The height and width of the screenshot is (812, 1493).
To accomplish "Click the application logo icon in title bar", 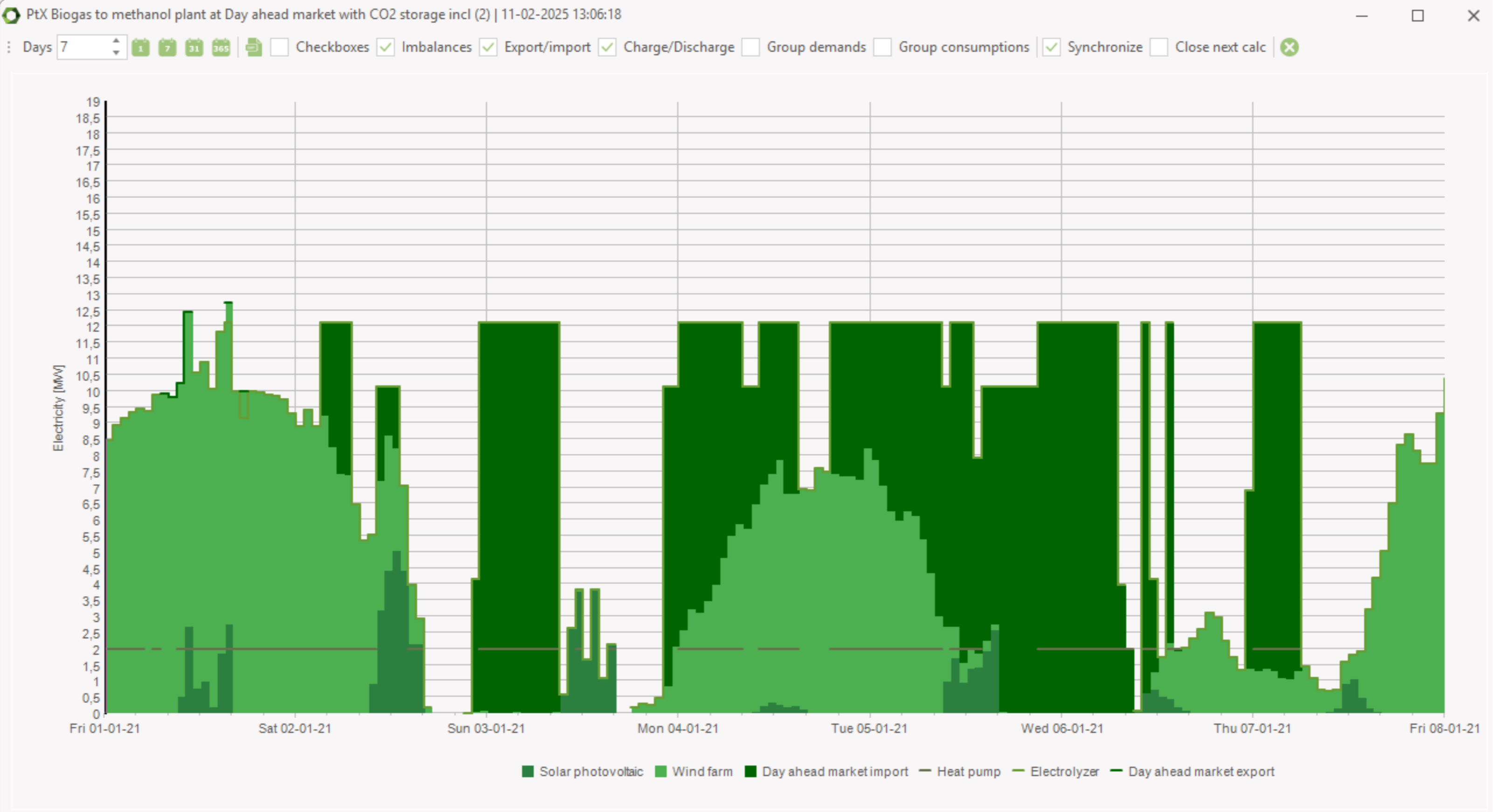I will (x=10, y=15).
